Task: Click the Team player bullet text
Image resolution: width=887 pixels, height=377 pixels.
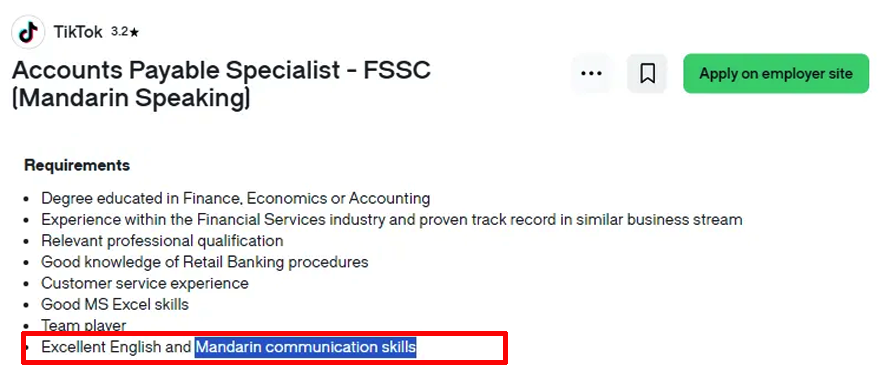Action: click(83, 325)
